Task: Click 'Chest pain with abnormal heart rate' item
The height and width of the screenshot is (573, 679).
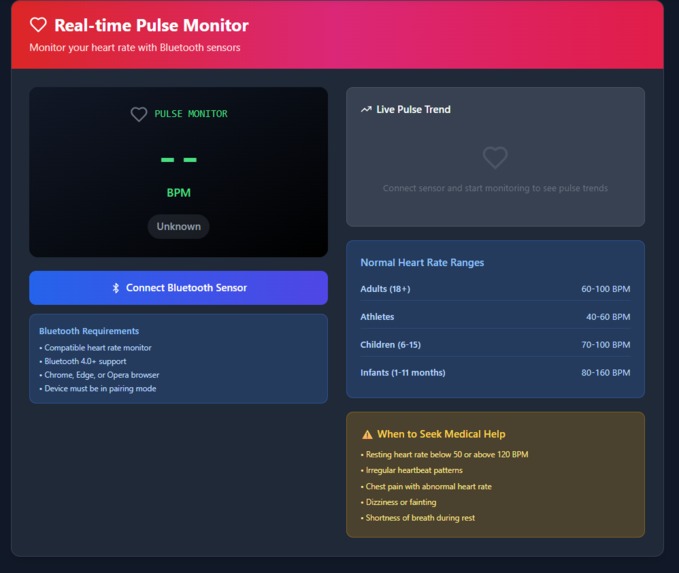Action: click(x=426, y=486)
